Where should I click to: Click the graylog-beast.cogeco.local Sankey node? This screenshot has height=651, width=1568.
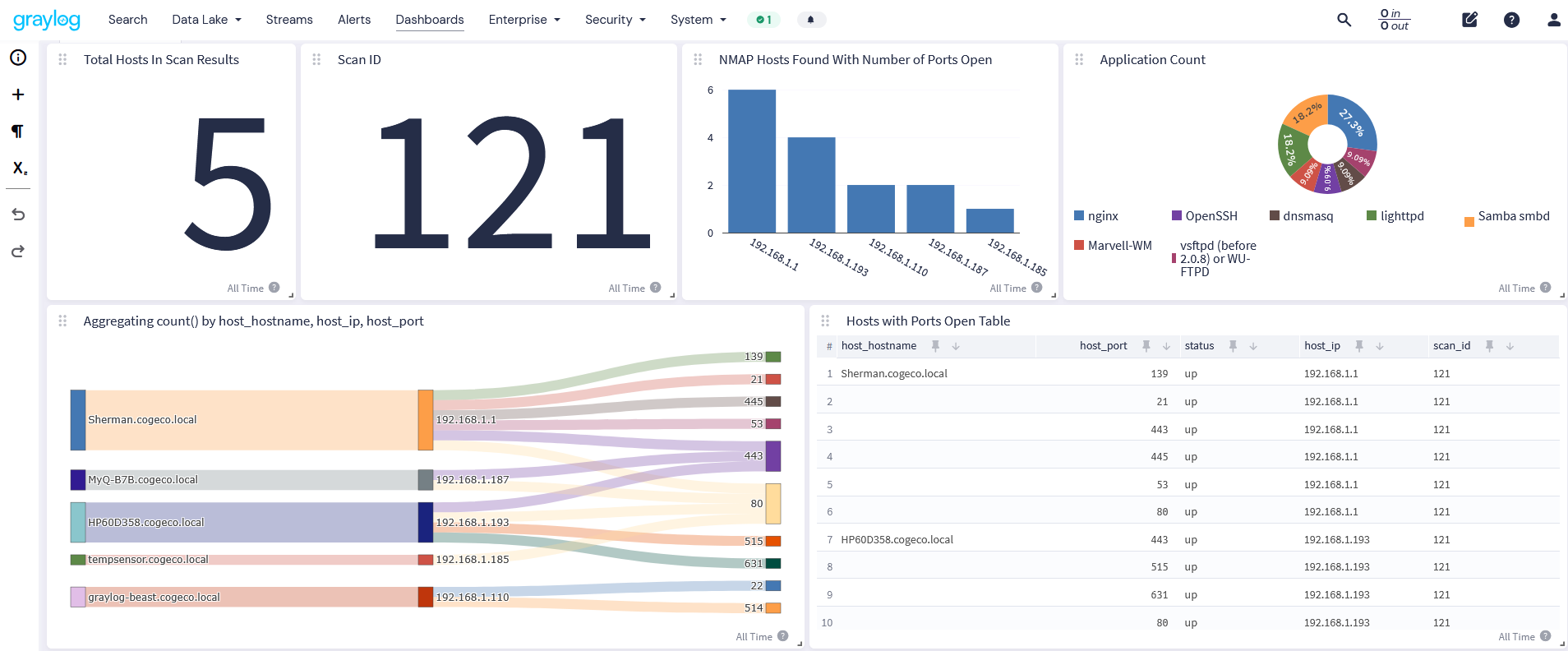point(78,597)
